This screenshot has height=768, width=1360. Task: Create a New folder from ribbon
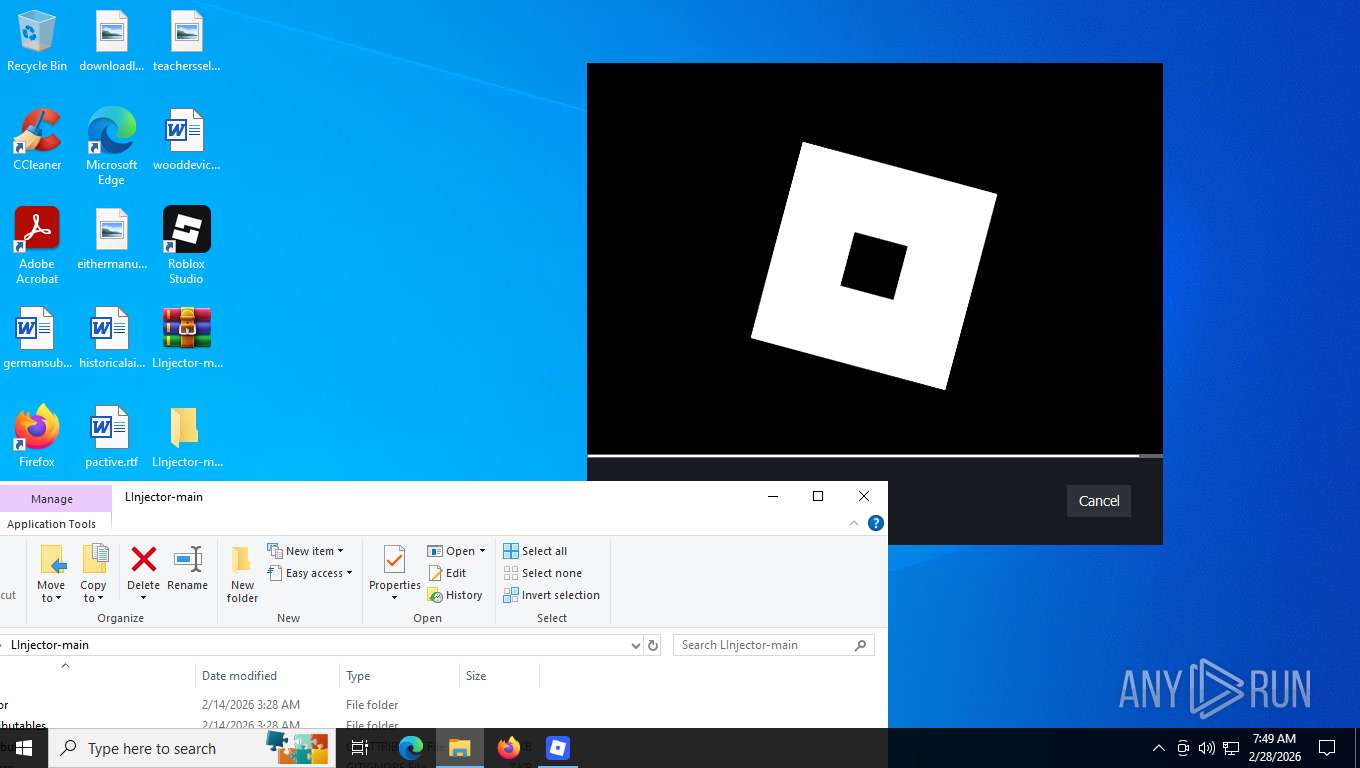[242, 574]
